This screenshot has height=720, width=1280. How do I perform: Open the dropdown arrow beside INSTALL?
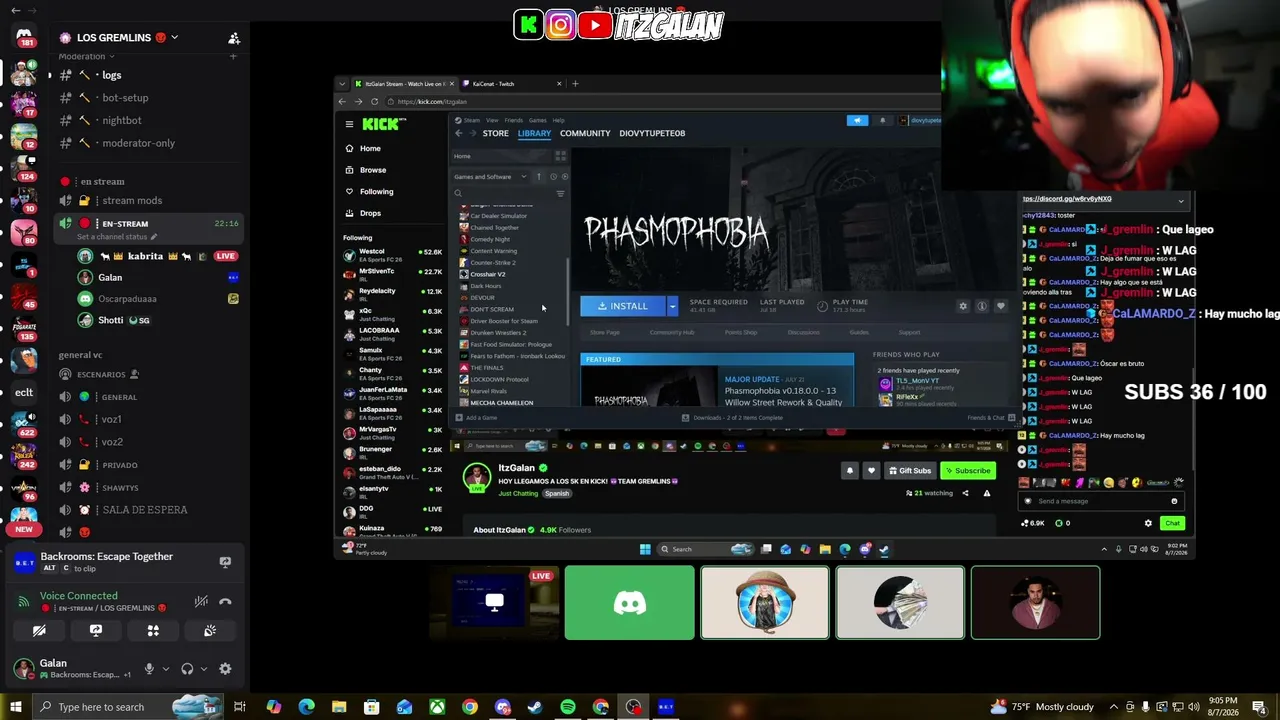tap(673, 306)
